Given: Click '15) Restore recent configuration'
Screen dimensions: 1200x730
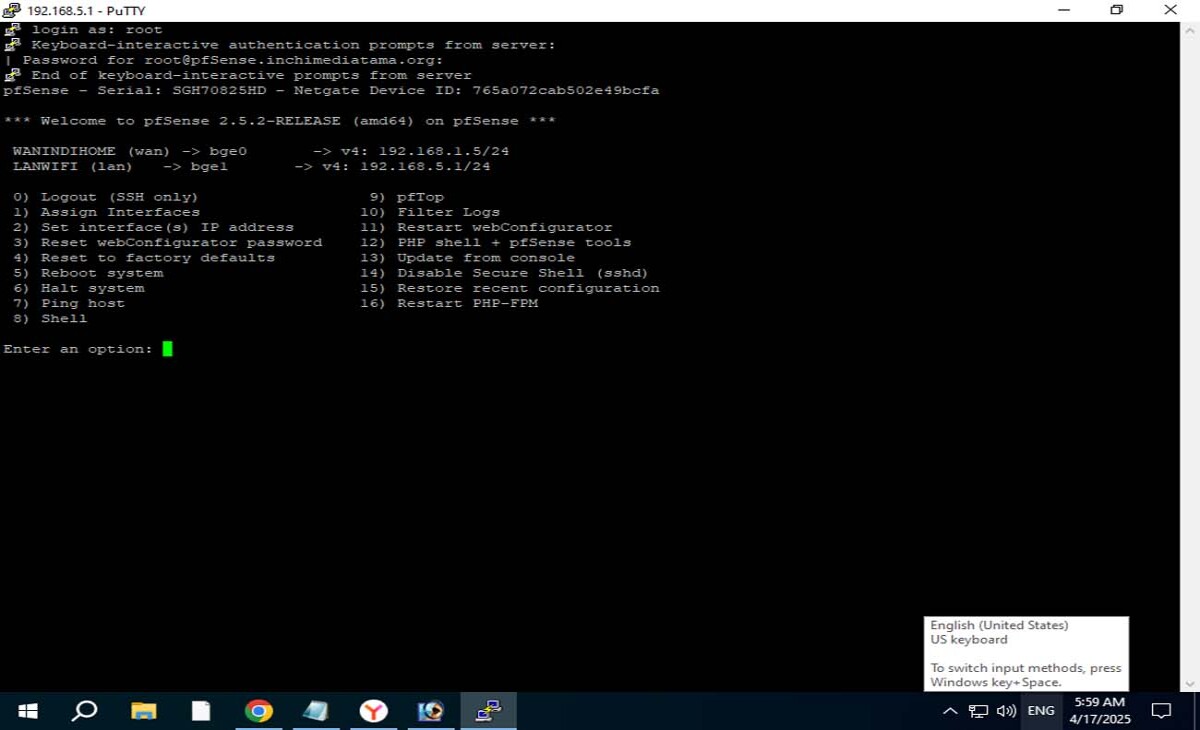Looking at the screenshot, I should 510,288.
